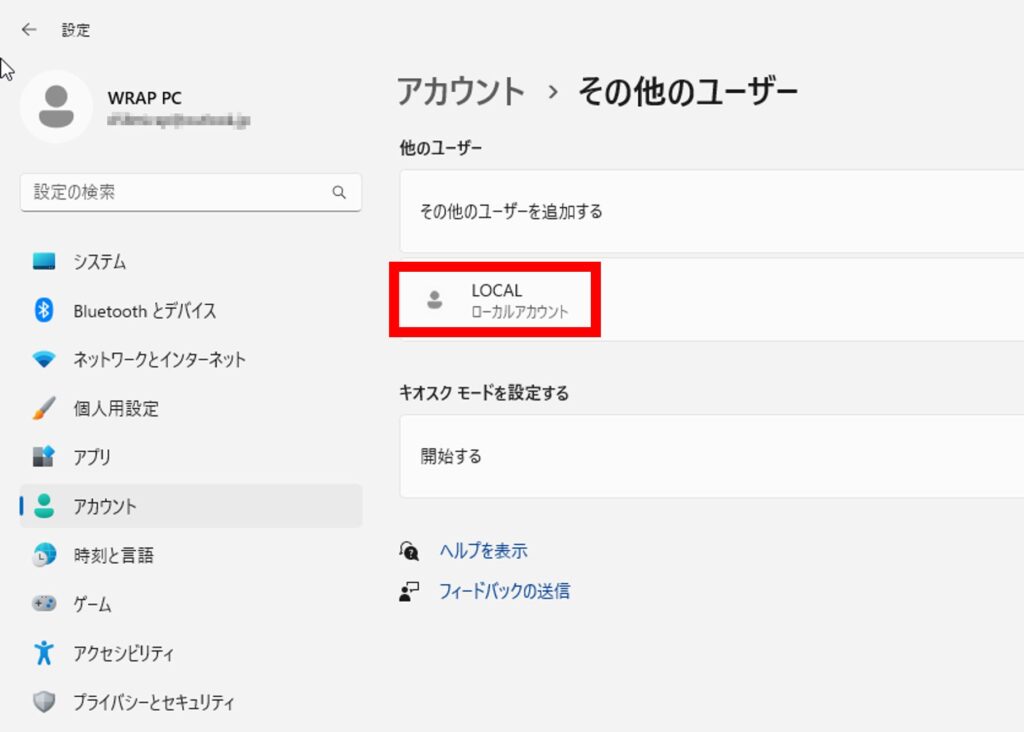Click the アプリ icon in sidebar

point(44,457)
